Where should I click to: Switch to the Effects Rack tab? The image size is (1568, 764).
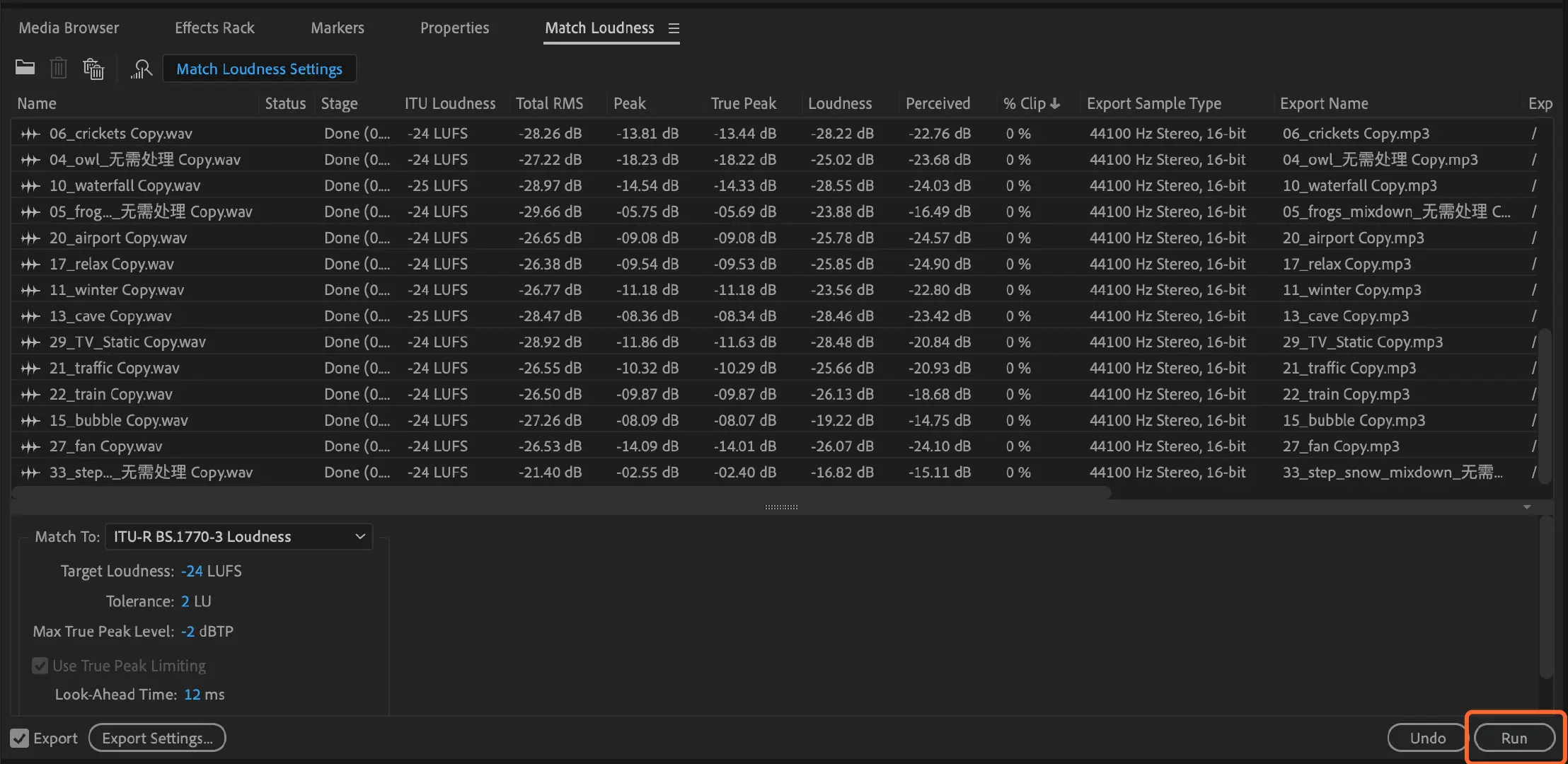(214, 28)
